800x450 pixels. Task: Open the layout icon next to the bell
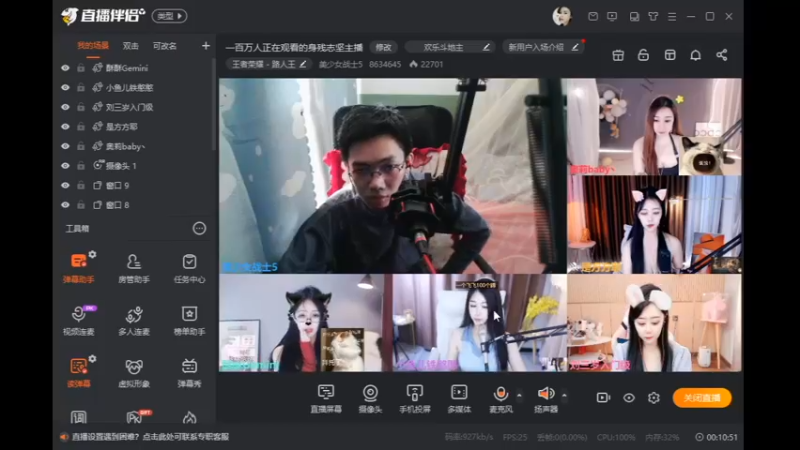(670, 55)
